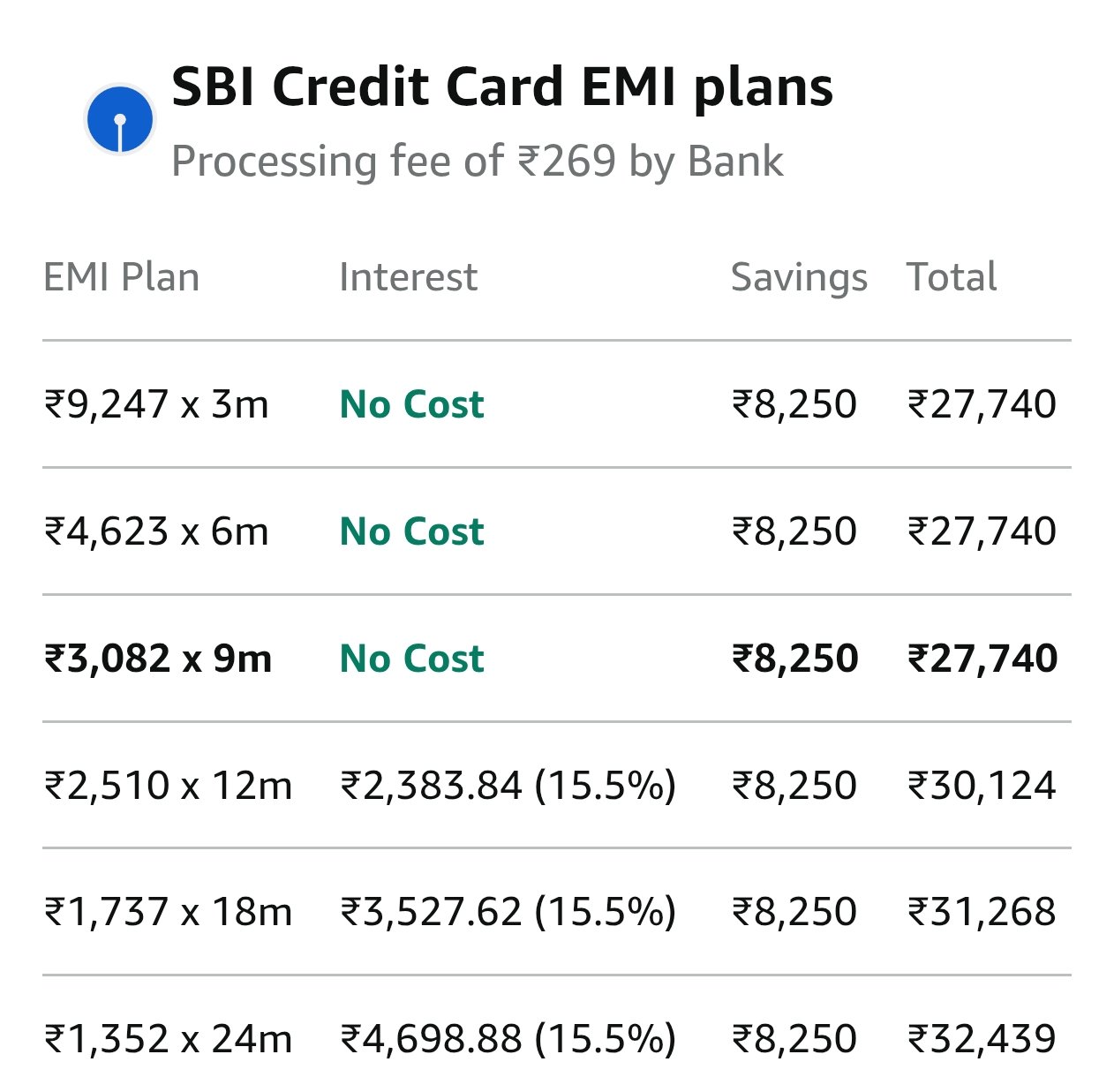Click the Savings column header
Image resolution: width=1114 pixels, height=1092 pixels.
(799, 277)
